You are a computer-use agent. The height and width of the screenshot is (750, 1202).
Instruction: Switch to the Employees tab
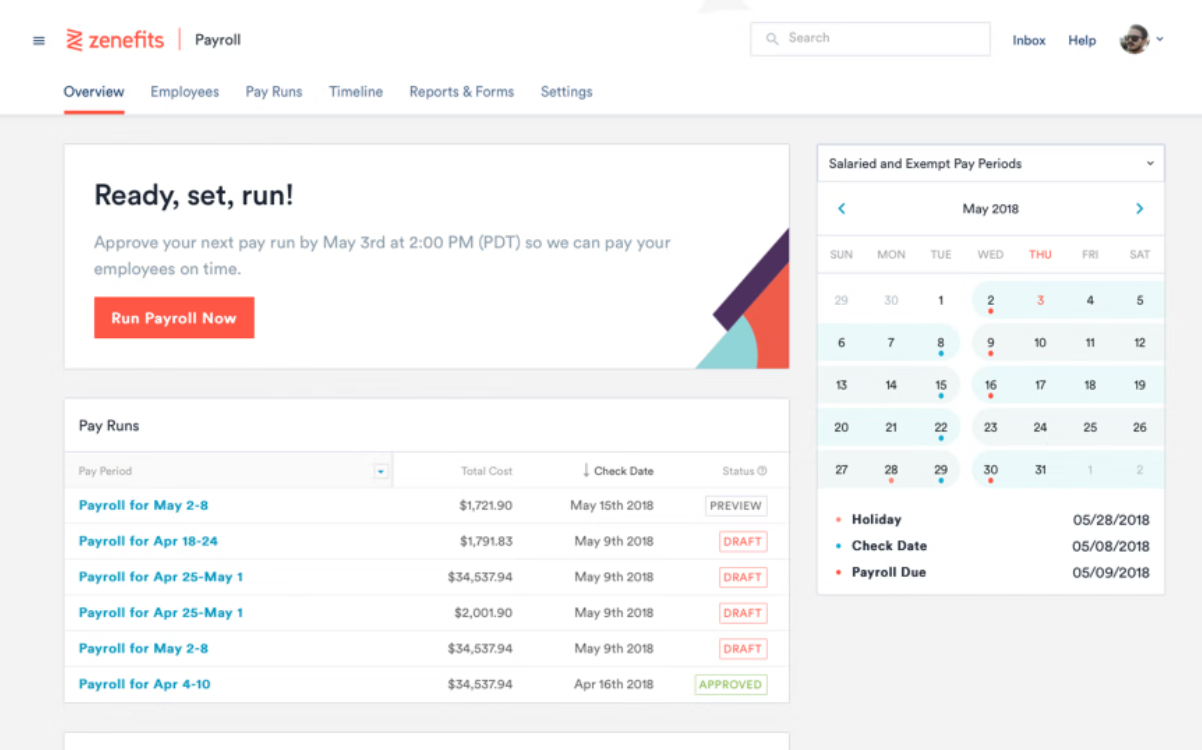pyautogui.click(x=184, y=91)
